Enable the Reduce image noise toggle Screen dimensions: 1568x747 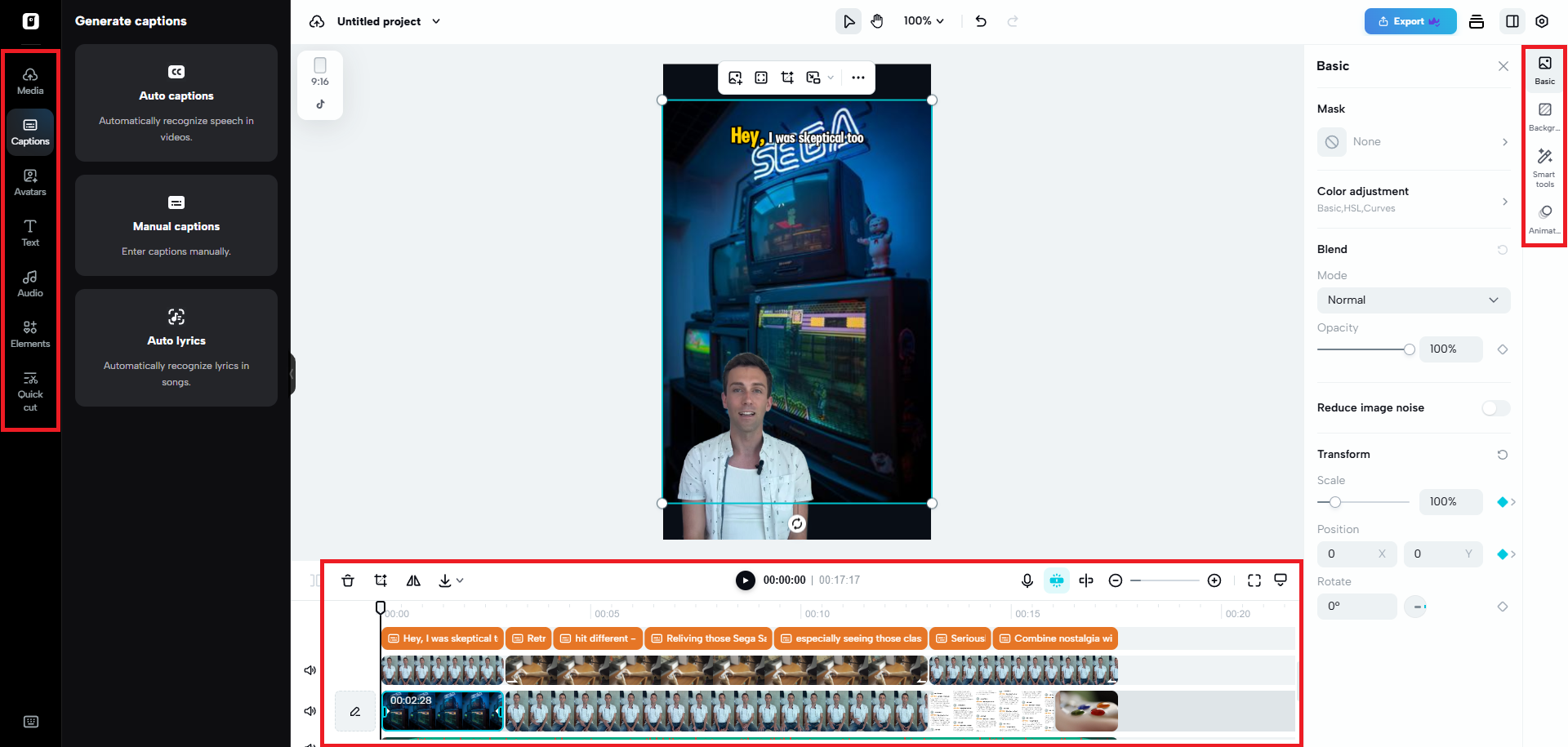[1495, 408]
